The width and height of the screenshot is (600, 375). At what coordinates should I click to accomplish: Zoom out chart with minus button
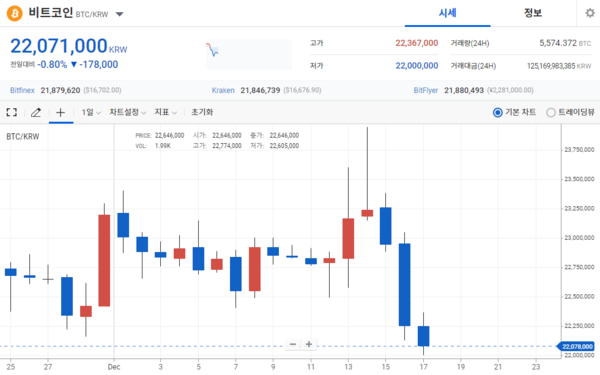(293, 344)
